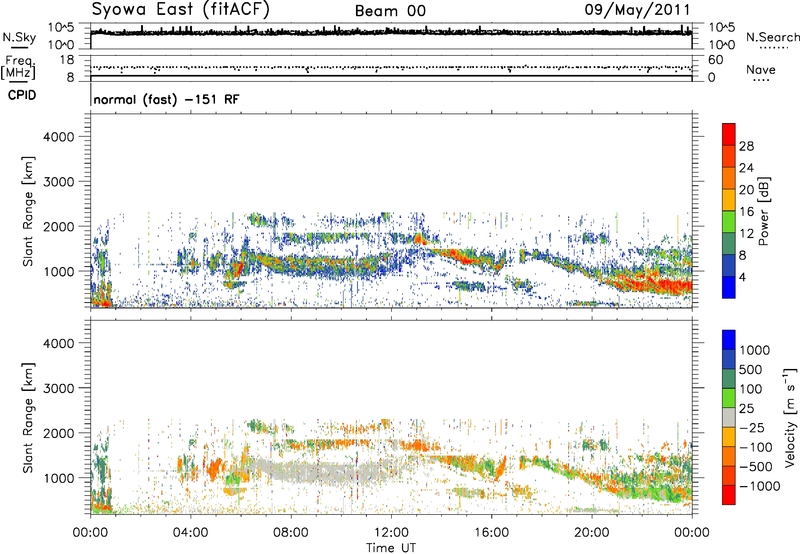This screenshot has width=800, height=554.
Task: Click '4000' on the power panel axis
Action: pyautogui.click(x=58, y=137)
